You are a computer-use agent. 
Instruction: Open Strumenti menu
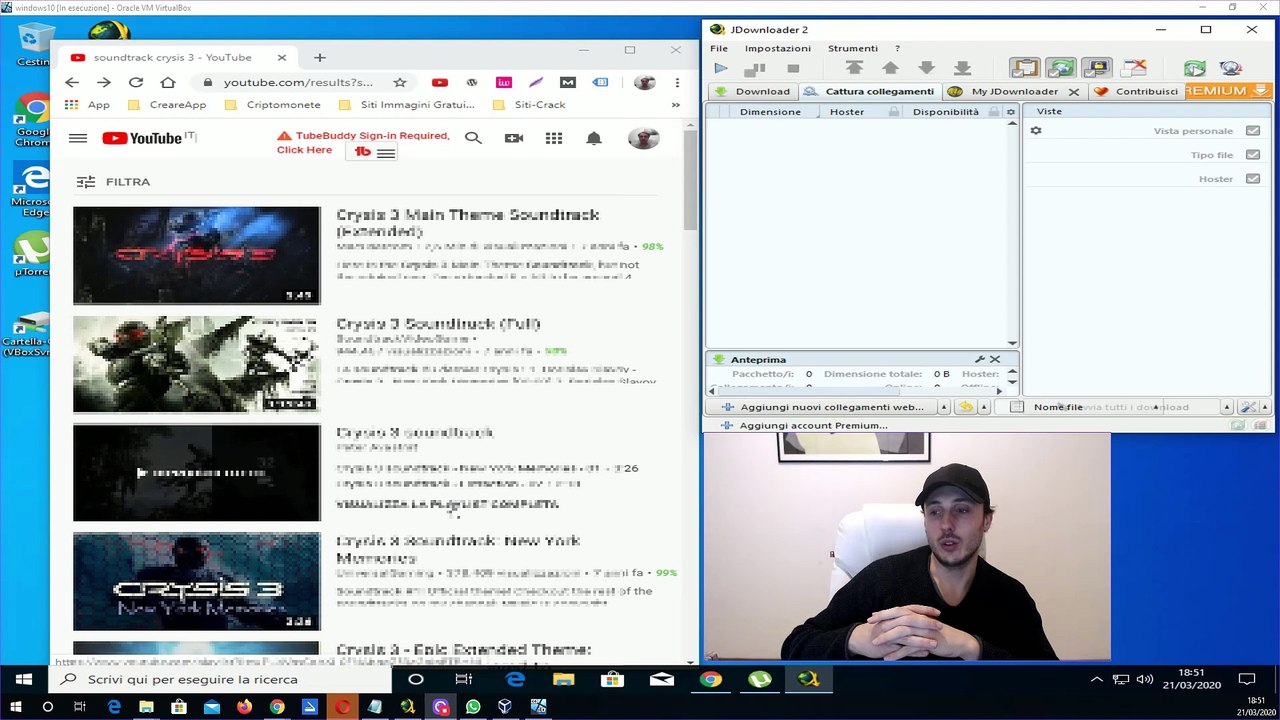point(852,48)
